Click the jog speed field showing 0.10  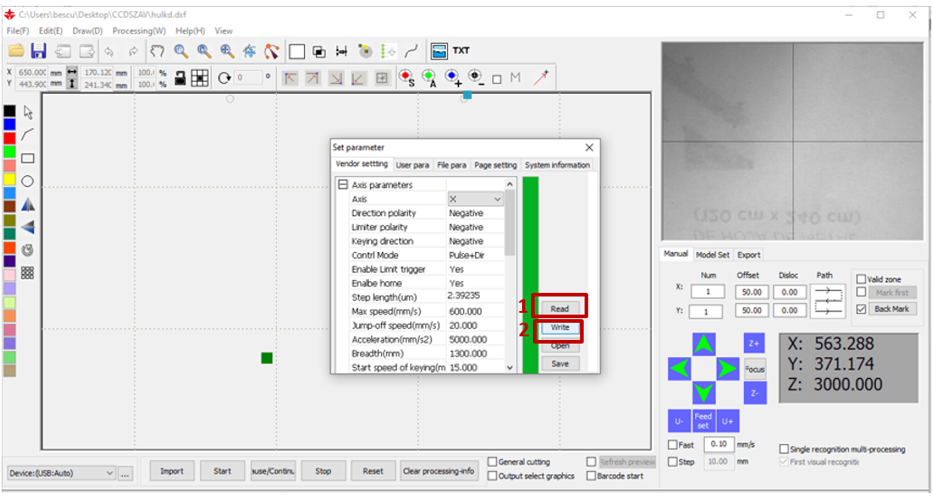coord(719,444)
